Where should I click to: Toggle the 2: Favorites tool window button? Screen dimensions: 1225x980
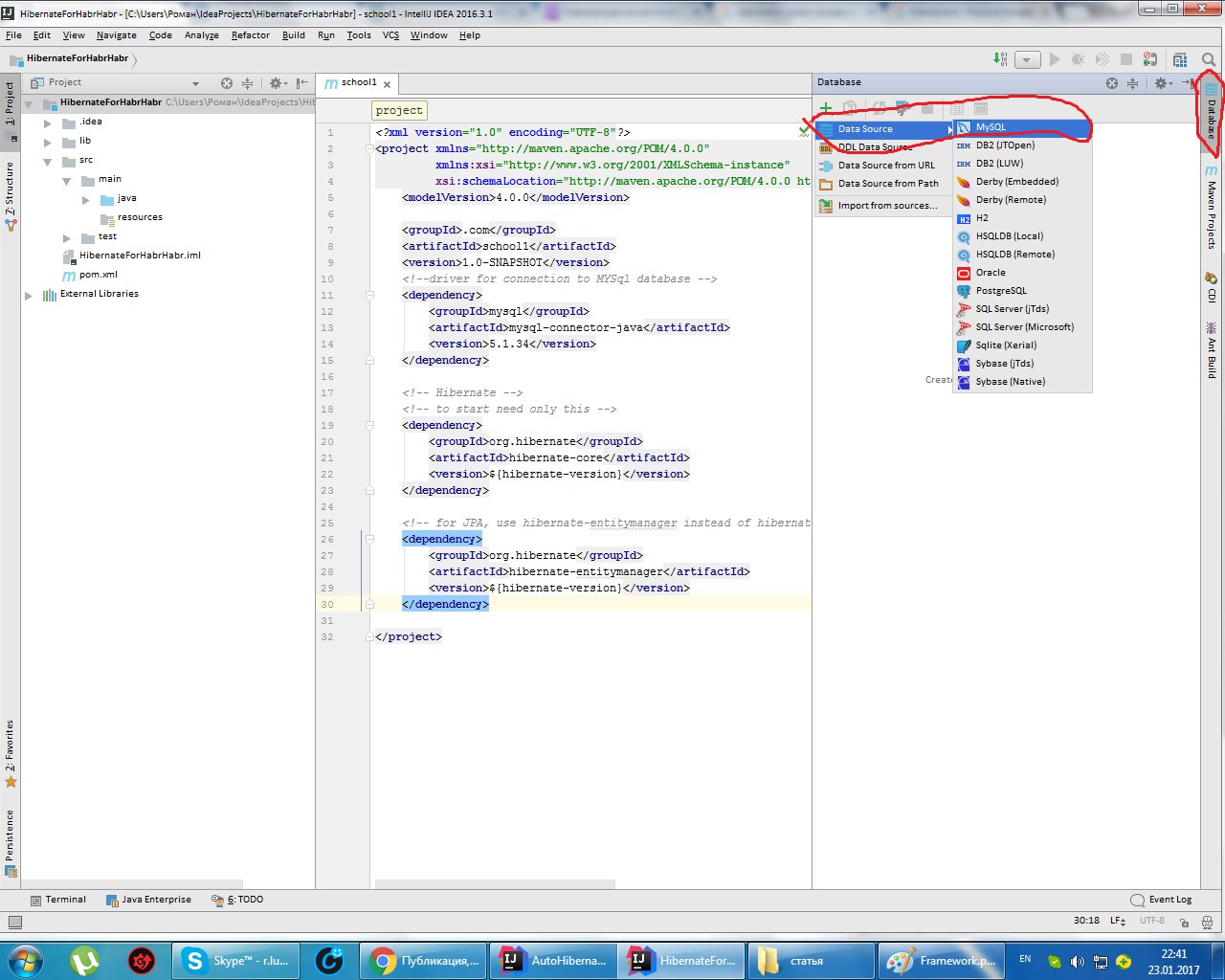point(11,753)
